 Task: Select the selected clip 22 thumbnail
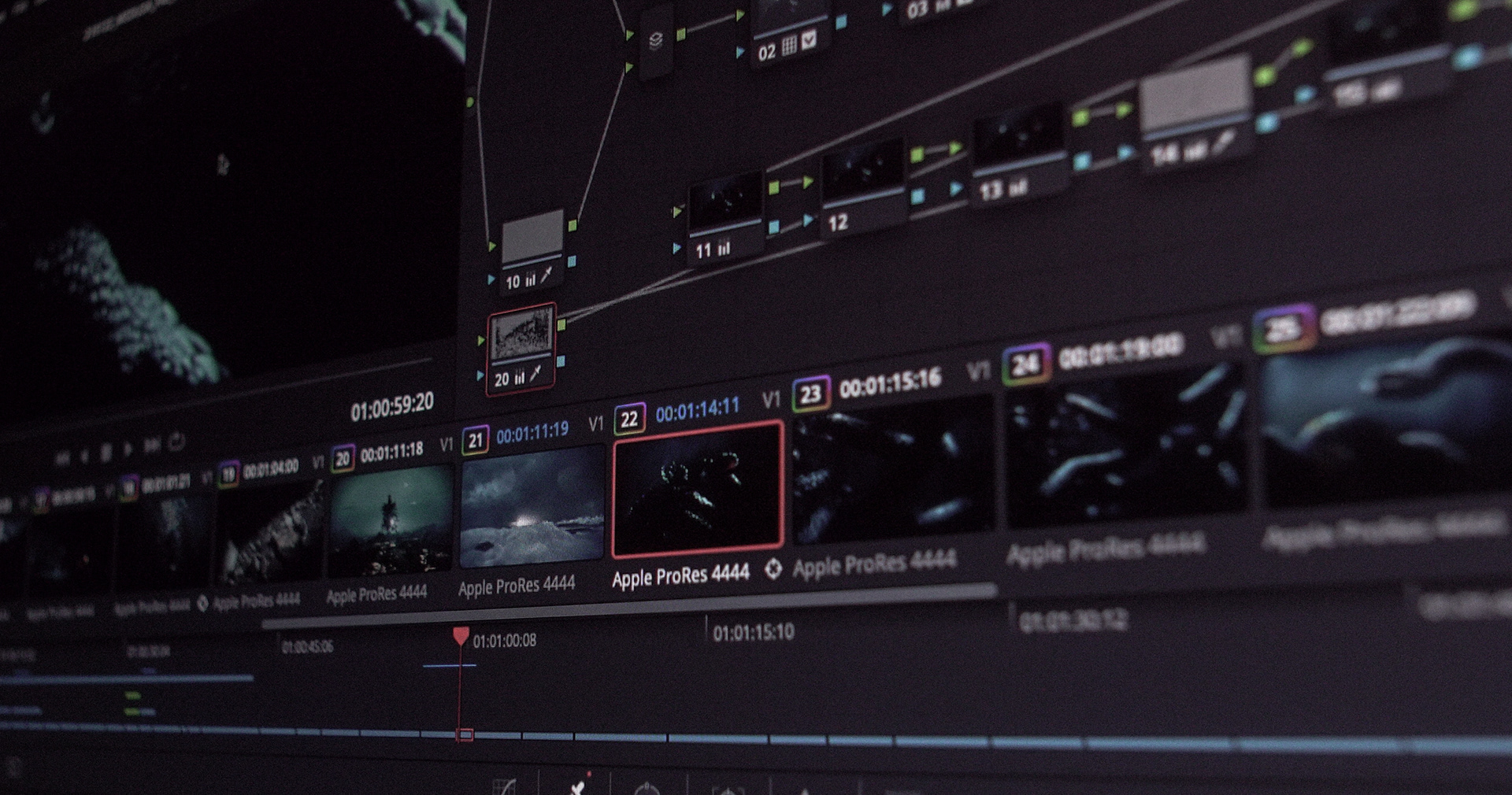(x=698, y=489)
